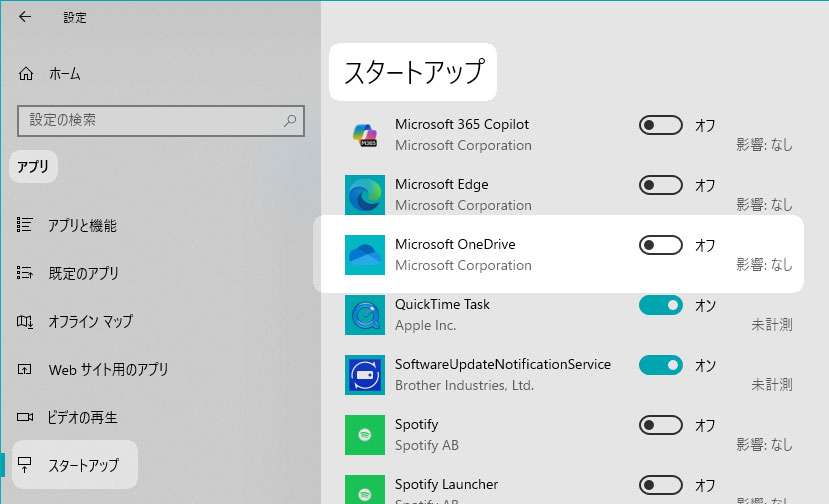Click the 設定の検索 search field
This screenshot has width=829, height=504.
(x=150, y=120)
